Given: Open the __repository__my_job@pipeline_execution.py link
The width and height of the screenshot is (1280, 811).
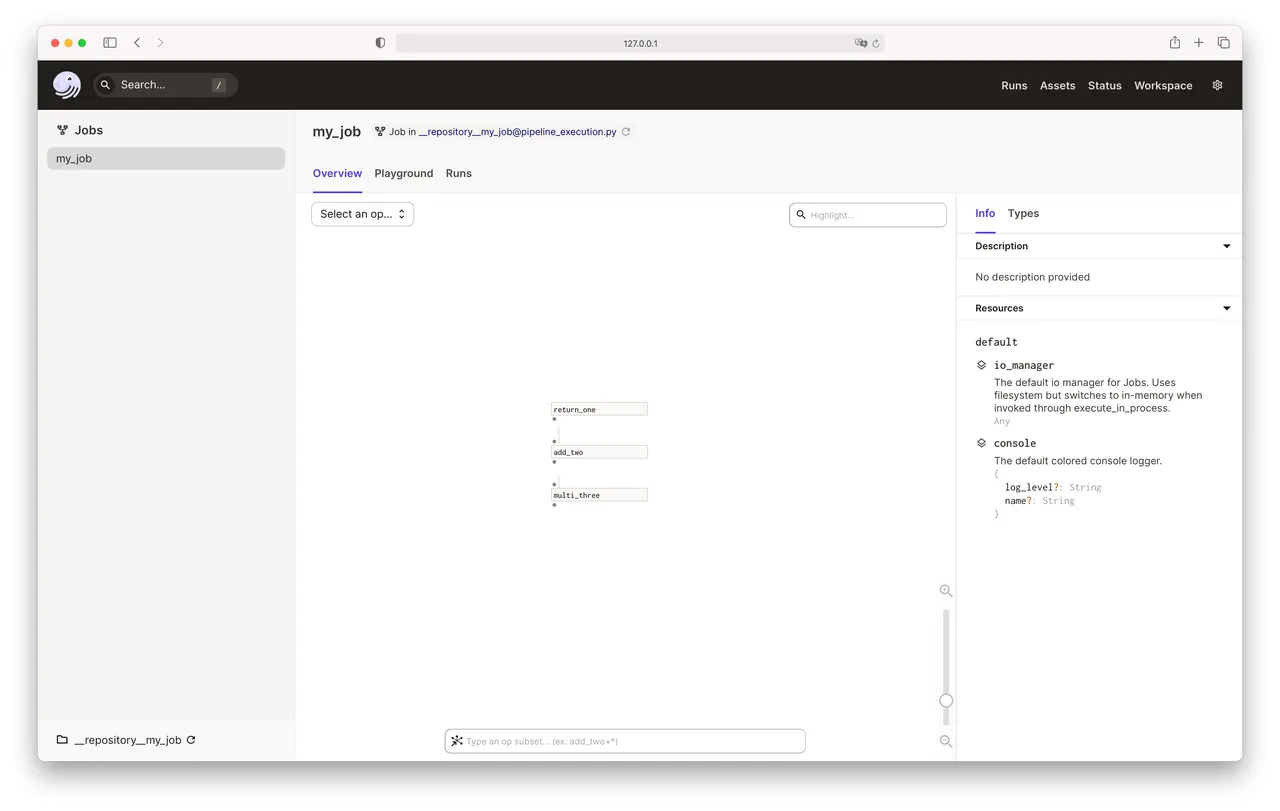Looking at the screenshot, I should click(517, 132).
